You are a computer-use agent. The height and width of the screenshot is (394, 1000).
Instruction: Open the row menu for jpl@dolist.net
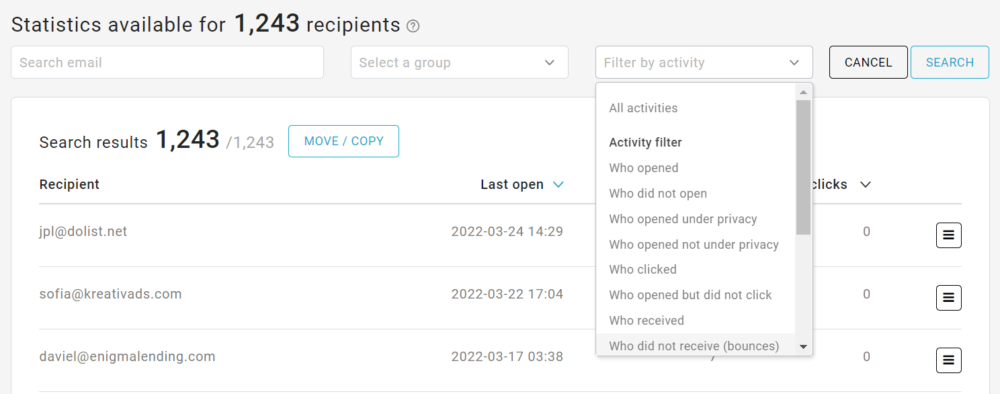tap(948, 235)
